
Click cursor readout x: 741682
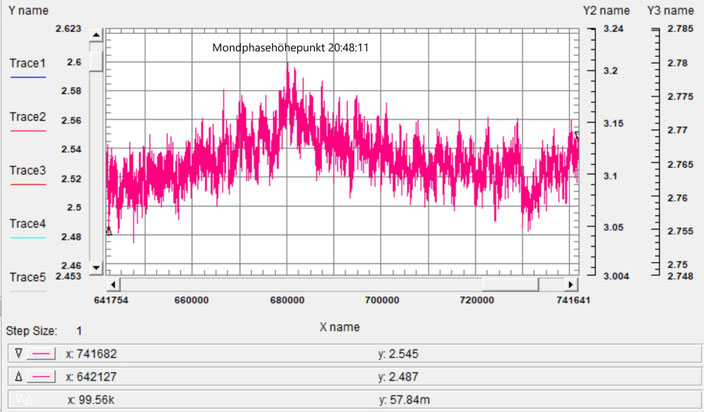tap(91, 354)
